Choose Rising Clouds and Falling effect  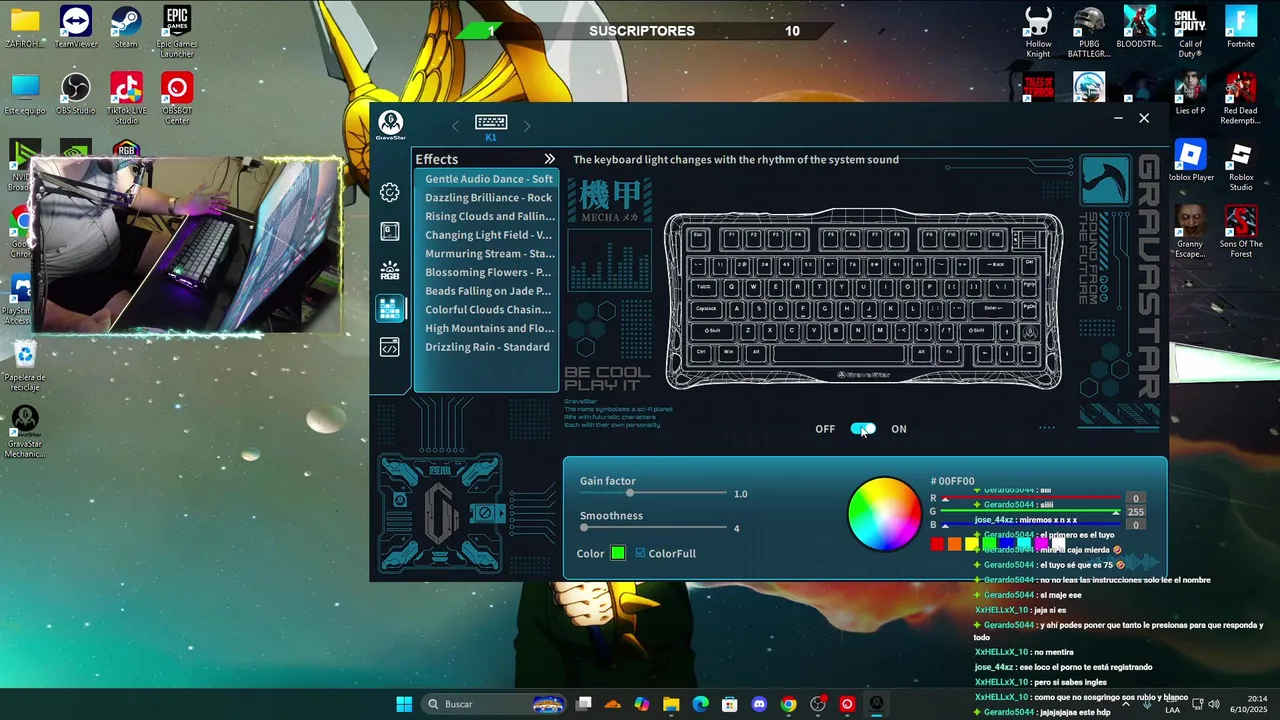(x=488, y=216)
